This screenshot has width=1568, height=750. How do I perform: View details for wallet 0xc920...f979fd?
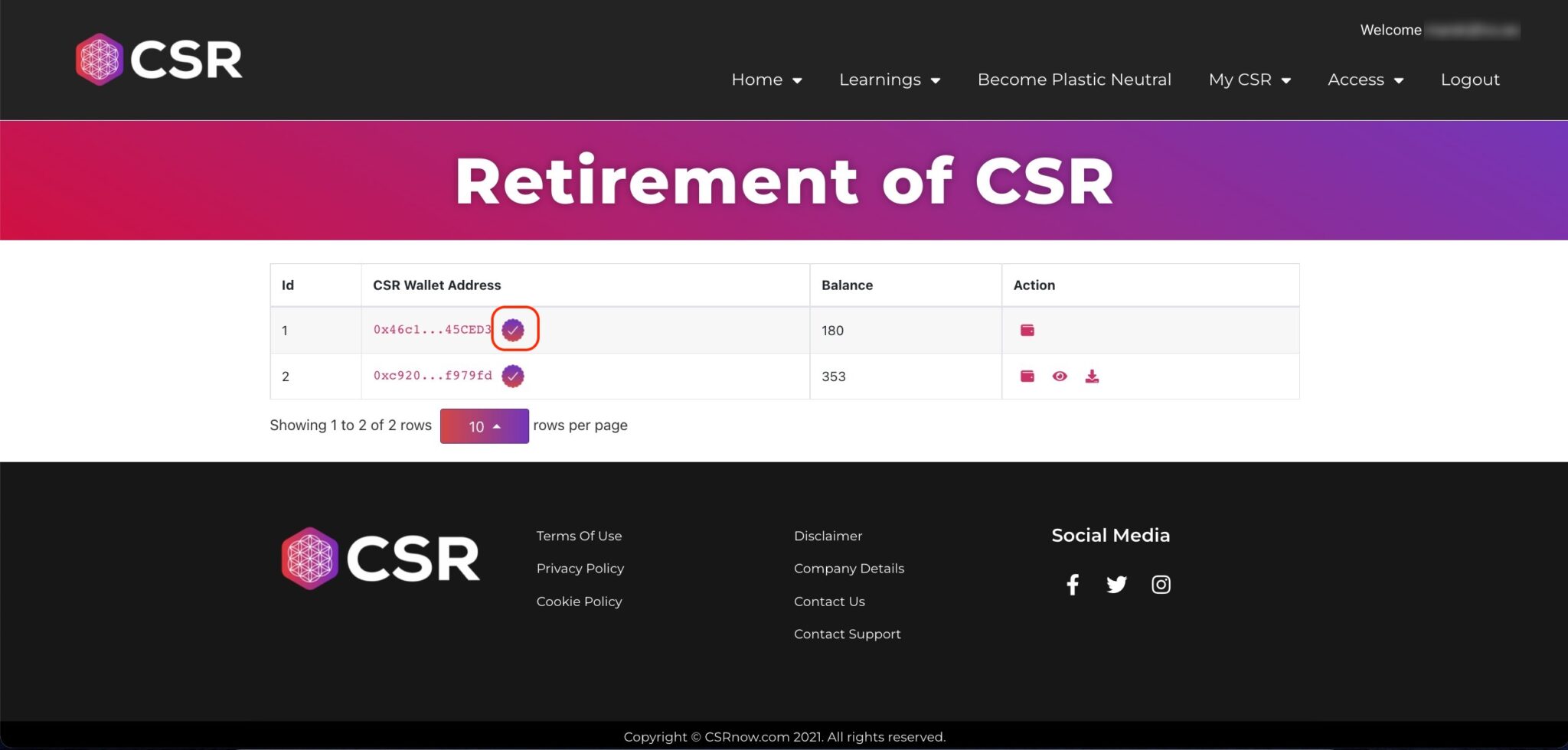pyautogui.click(x=1060, y=376)
